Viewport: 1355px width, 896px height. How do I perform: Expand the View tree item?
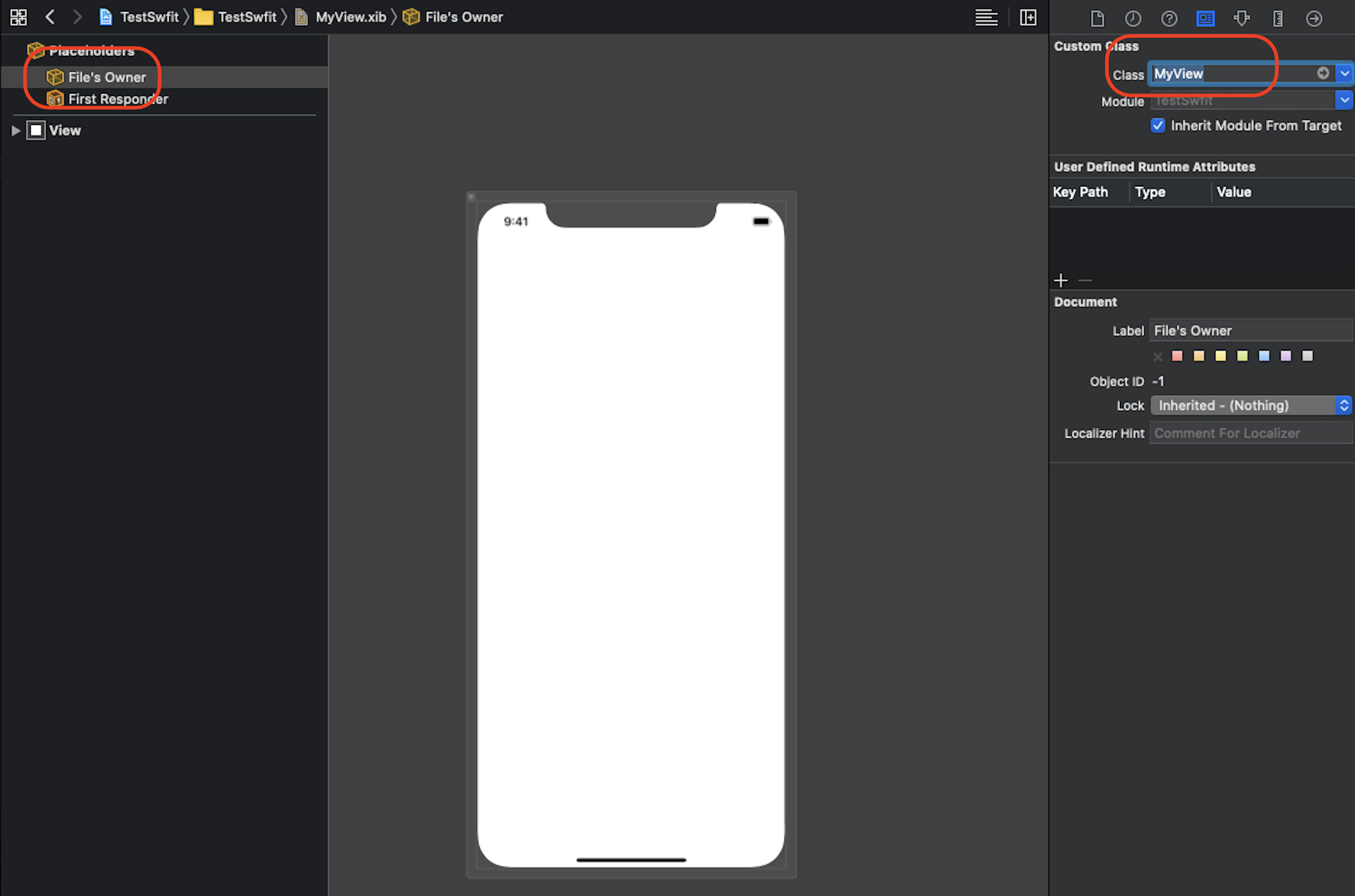(15, 131)
